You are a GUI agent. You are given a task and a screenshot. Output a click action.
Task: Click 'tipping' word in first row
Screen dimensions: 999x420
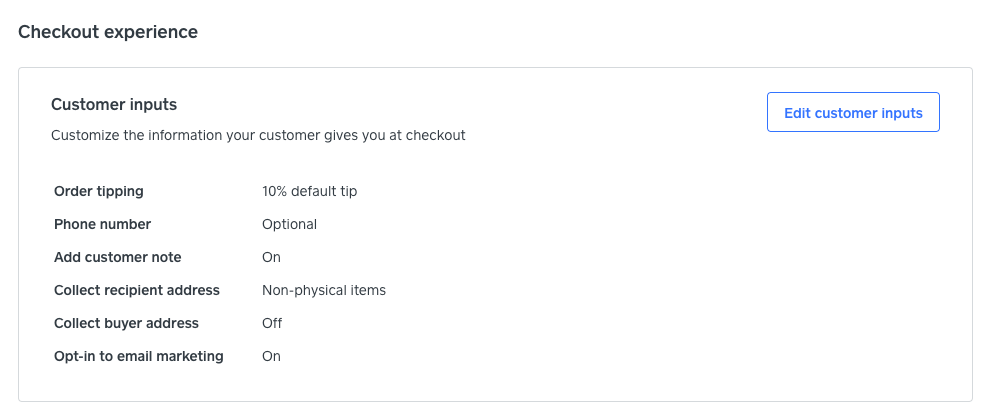click(x=120, y=191)
